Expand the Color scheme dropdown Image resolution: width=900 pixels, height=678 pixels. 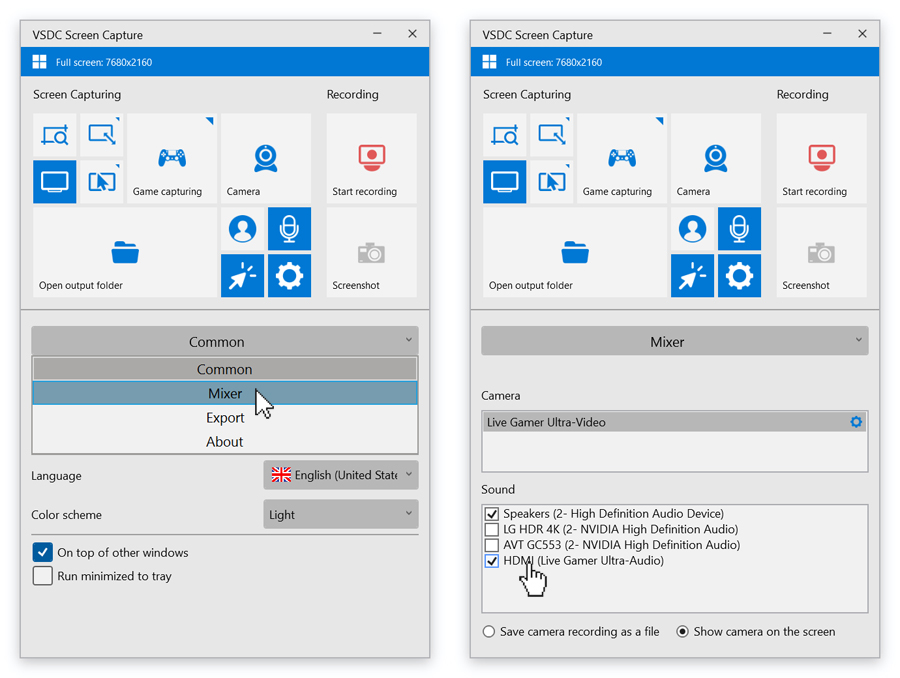[340, 515]
